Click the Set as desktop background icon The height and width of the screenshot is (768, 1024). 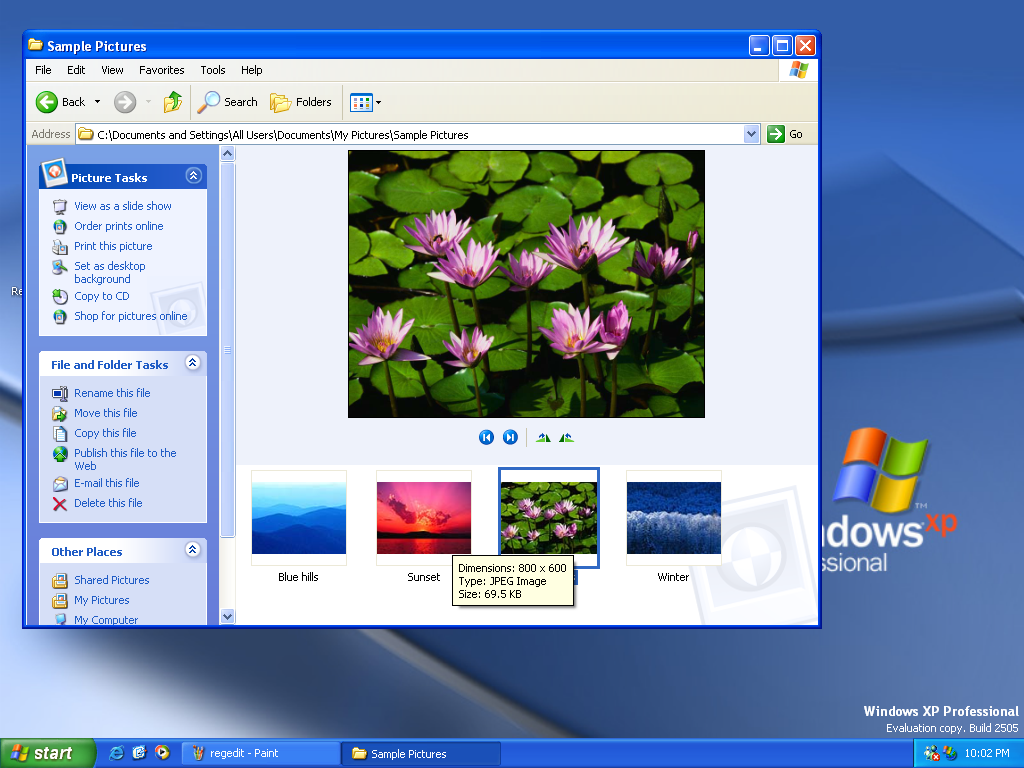60,267
